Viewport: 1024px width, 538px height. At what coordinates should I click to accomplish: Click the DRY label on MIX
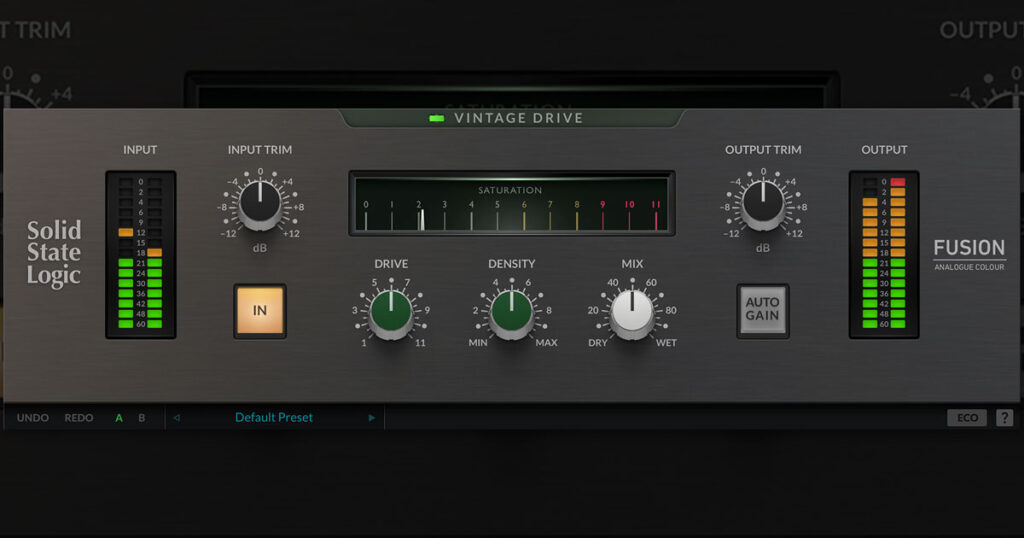coord(598,343)
